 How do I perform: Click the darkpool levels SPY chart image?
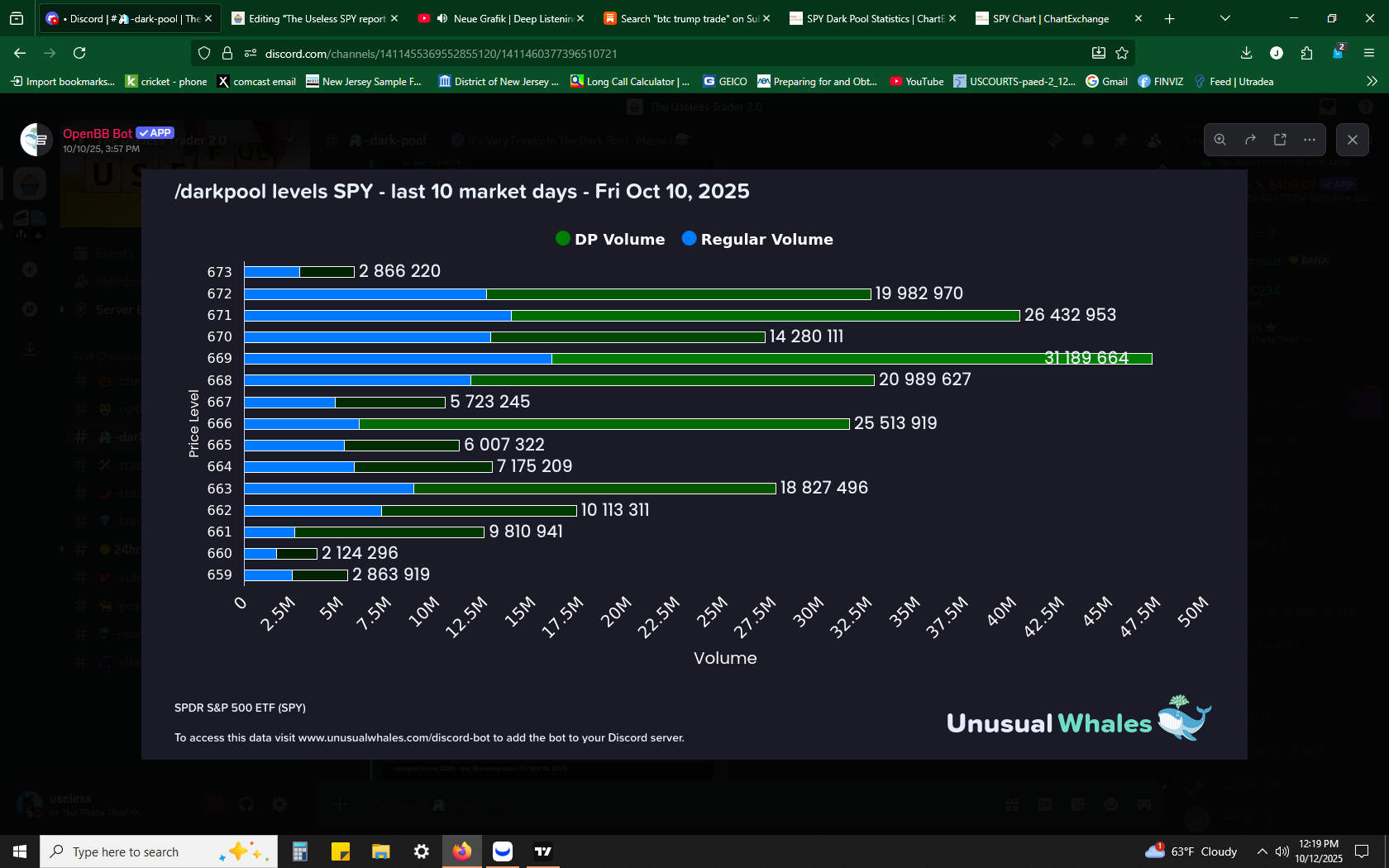(x=694, y=465)
